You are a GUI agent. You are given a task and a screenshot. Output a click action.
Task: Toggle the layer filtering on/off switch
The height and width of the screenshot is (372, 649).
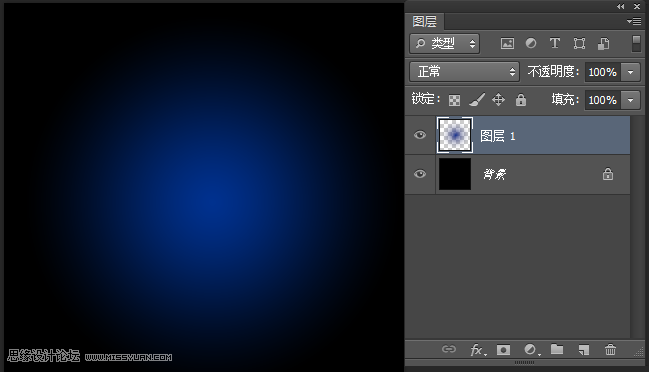click(636, 44)
